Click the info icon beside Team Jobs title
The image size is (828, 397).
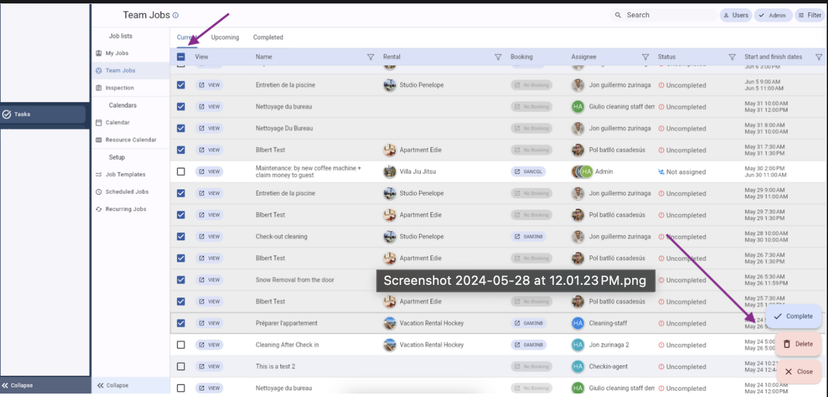(176, 15)
